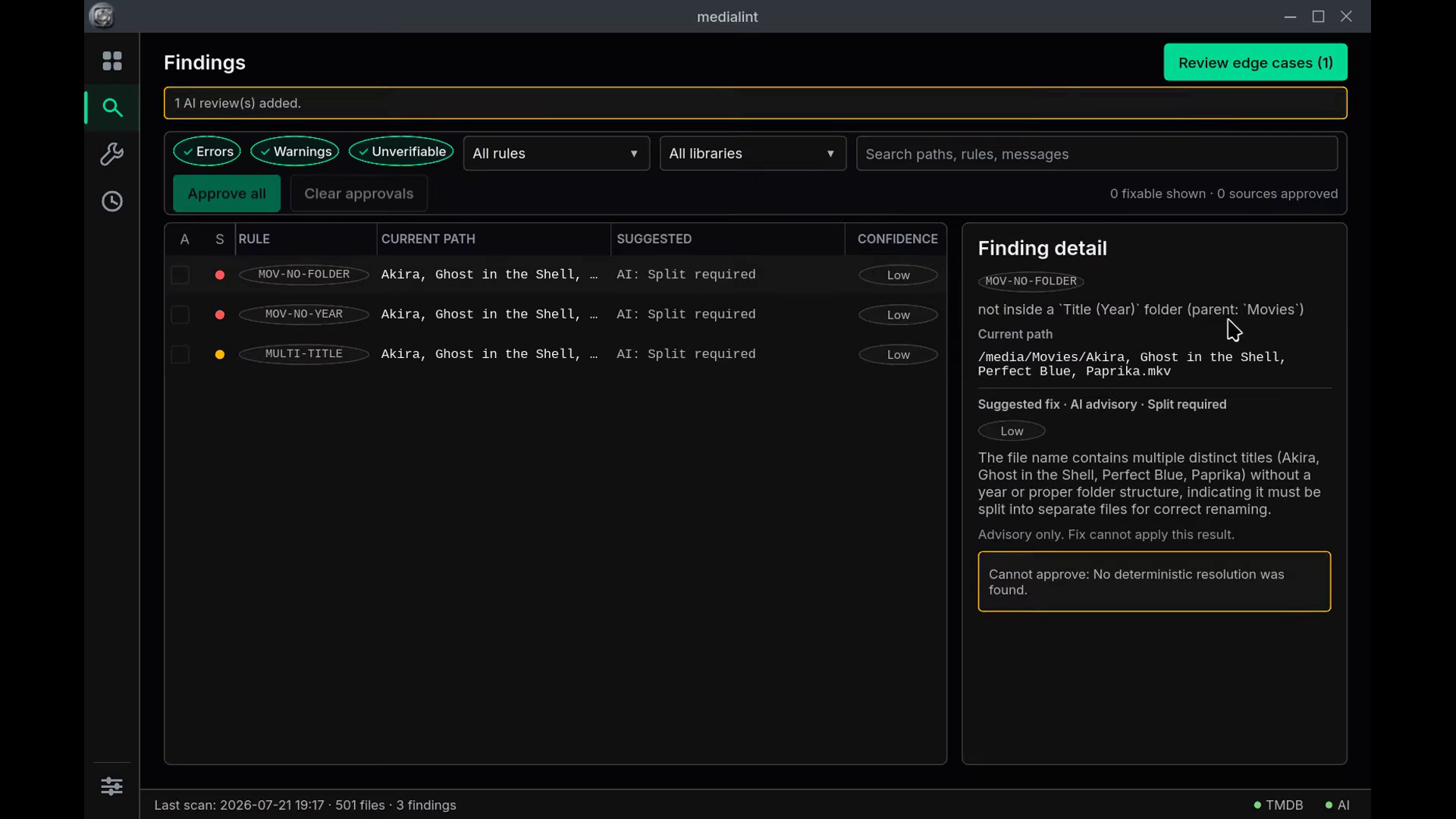The image size is (1456, 819).
Task: Sort by the CONFIDENCE column header
Action: 897,239
